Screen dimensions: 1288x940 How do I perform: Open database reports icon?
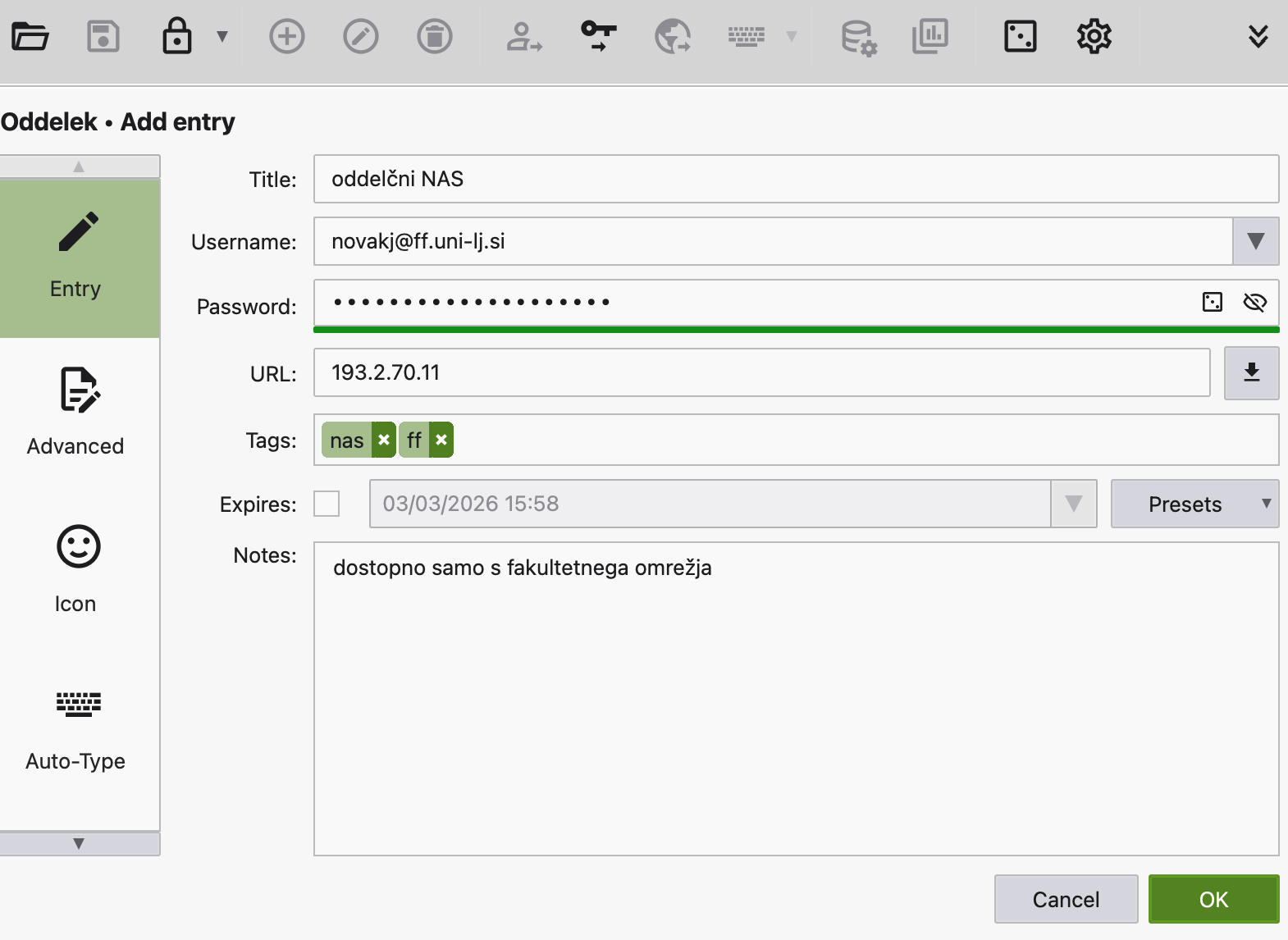930,36
